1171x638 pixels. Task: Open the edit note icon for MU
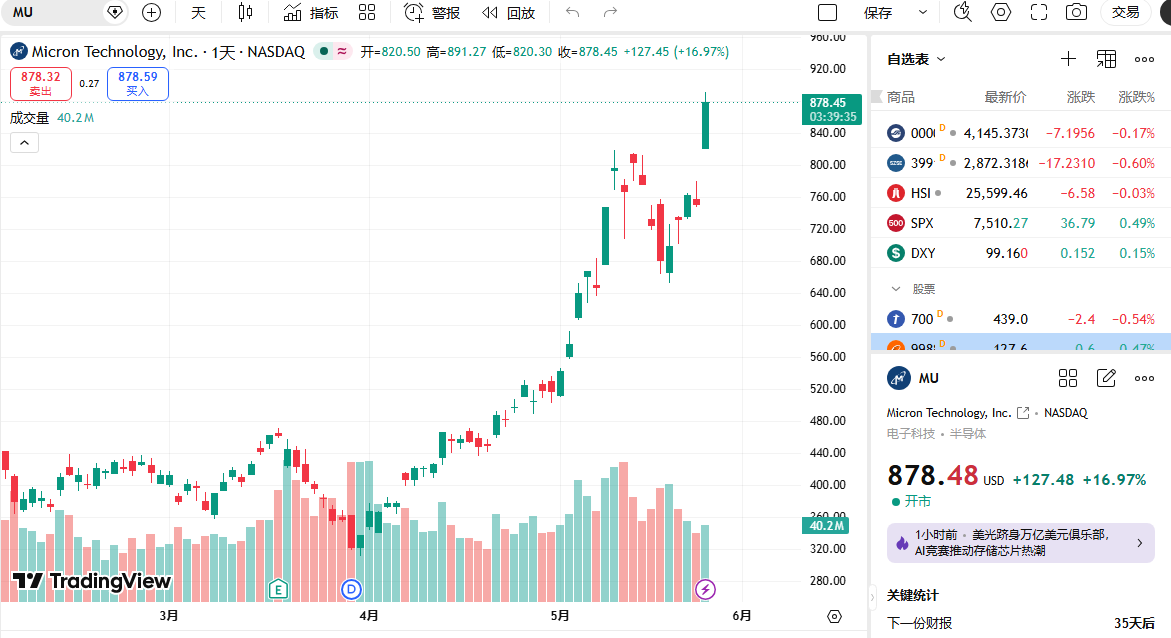click(x=1106, y=378)
